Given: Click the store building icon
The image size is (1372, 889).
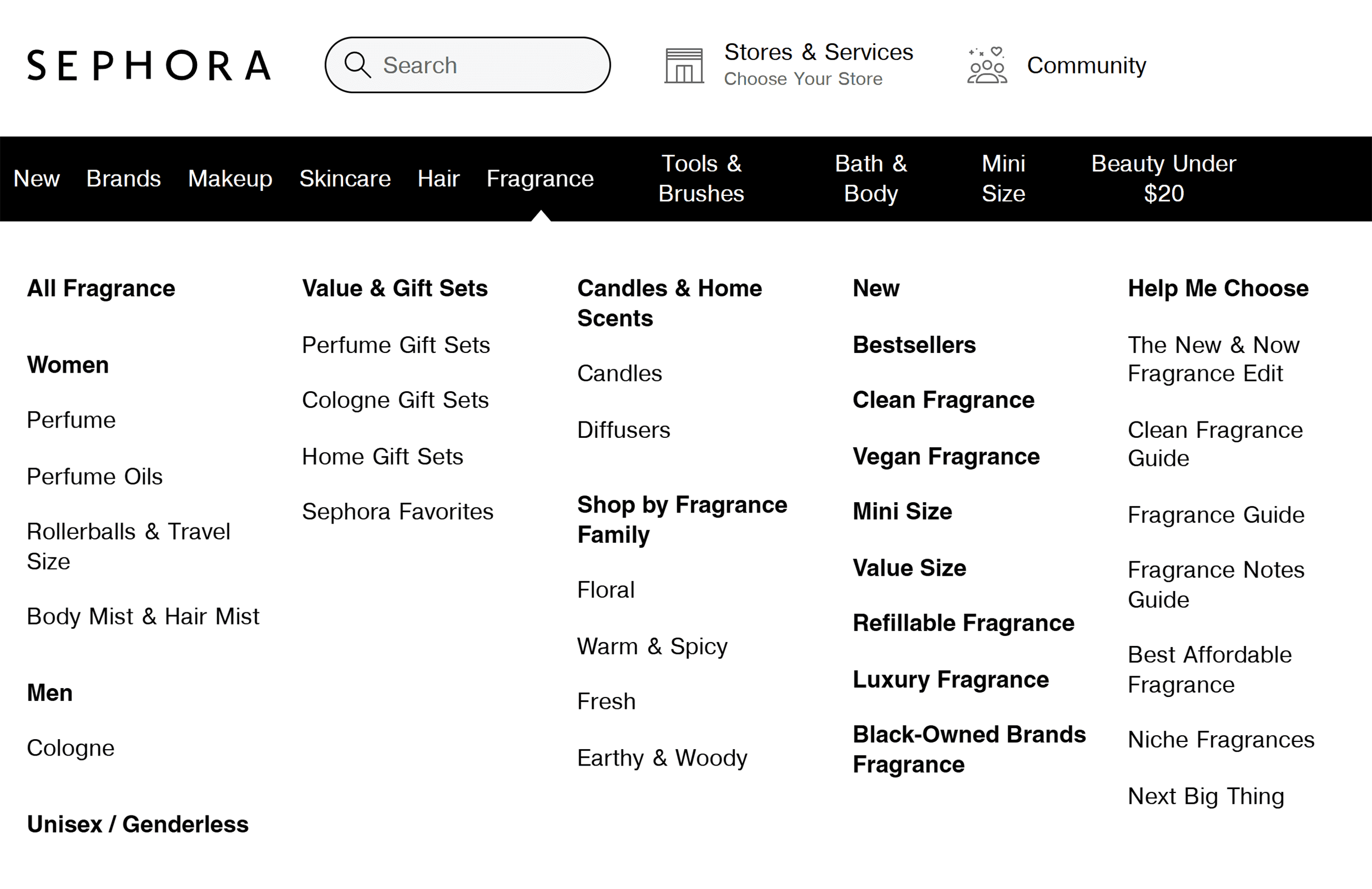Looking at the screenshot, I should 684,66.
